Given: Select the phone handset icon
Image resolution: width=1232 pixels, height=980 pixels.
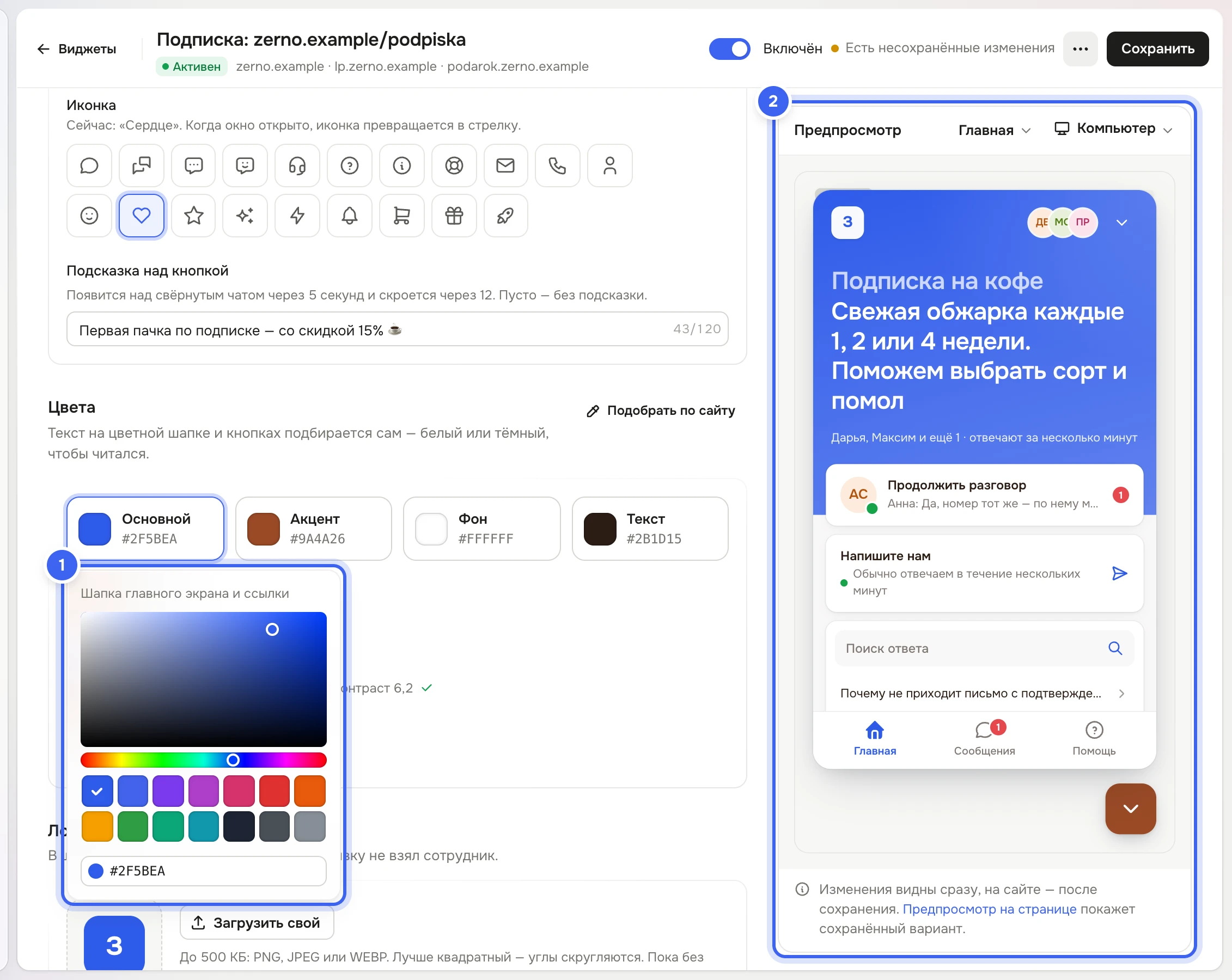Looking at the screenshot, I should pos(557,166).
